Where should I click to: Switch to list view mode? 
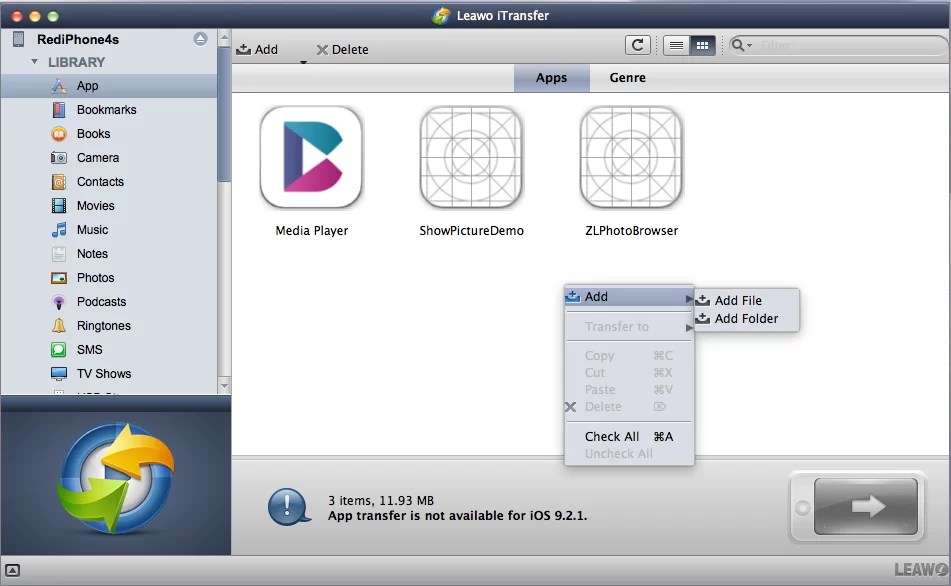(676, 44)
